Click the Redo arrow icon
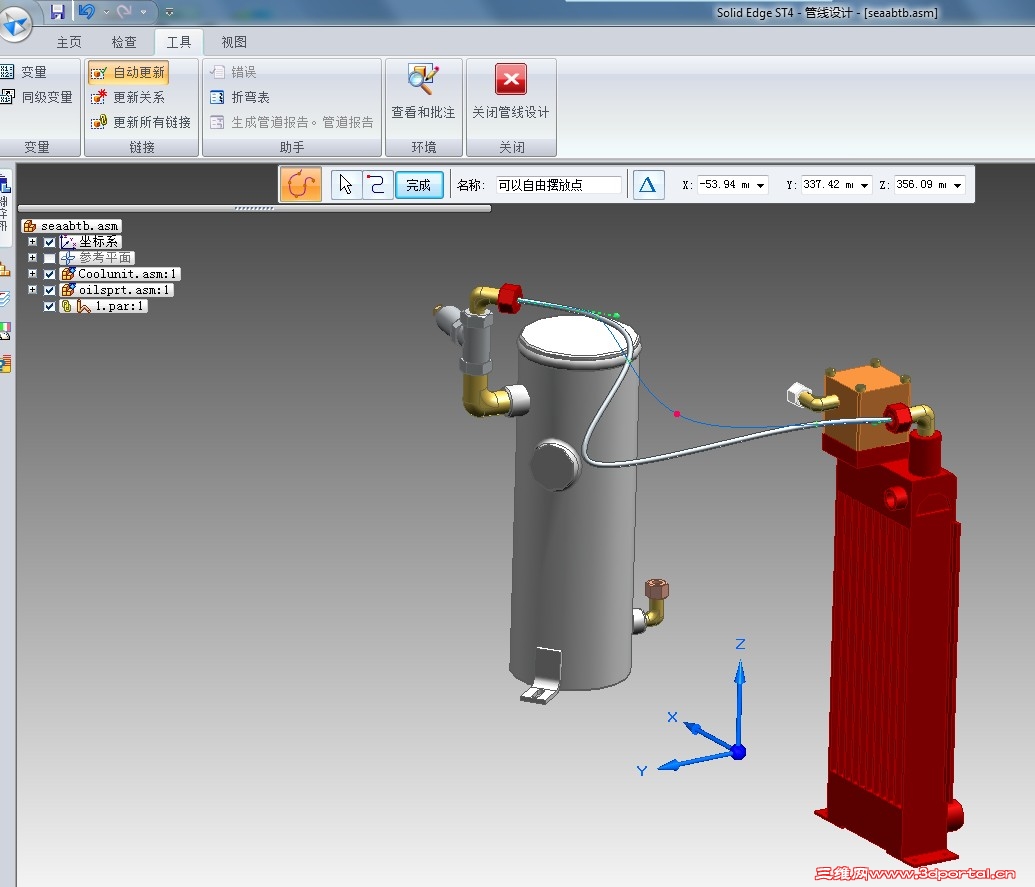 coord(124,11)
